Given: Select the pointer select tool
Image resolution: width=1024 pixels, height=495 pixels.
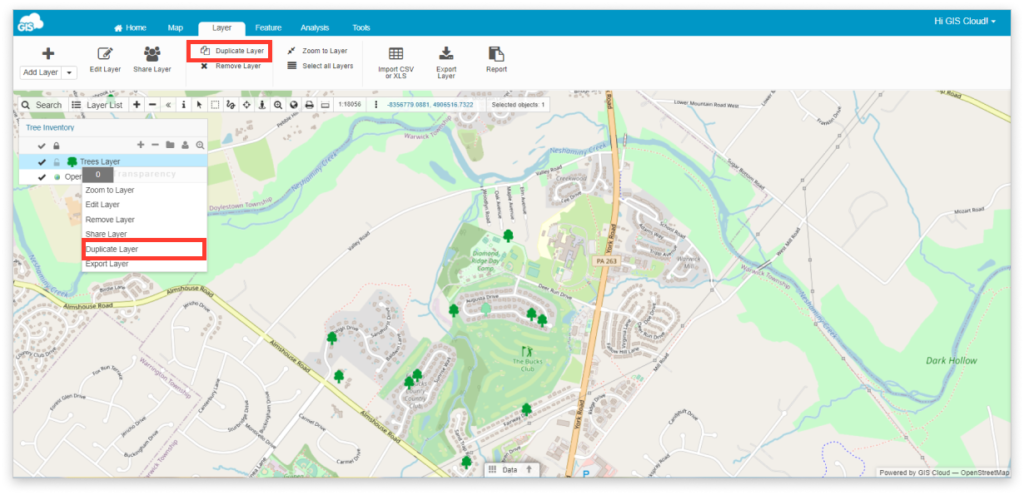Looking at the screenshot, I should [x=199, y=104].
